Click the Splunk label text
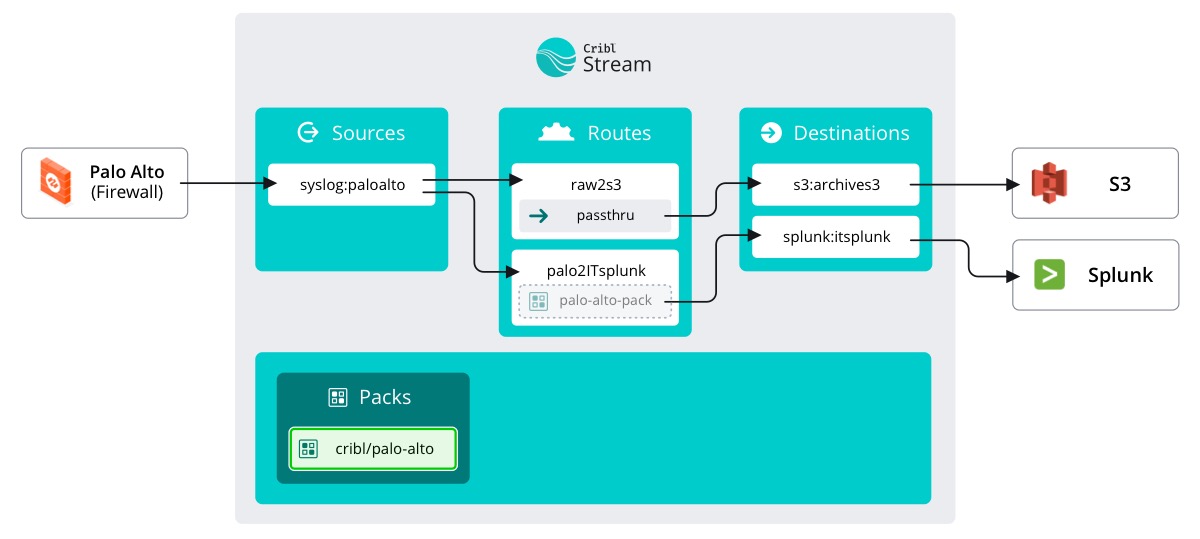 click(1120, 274)
